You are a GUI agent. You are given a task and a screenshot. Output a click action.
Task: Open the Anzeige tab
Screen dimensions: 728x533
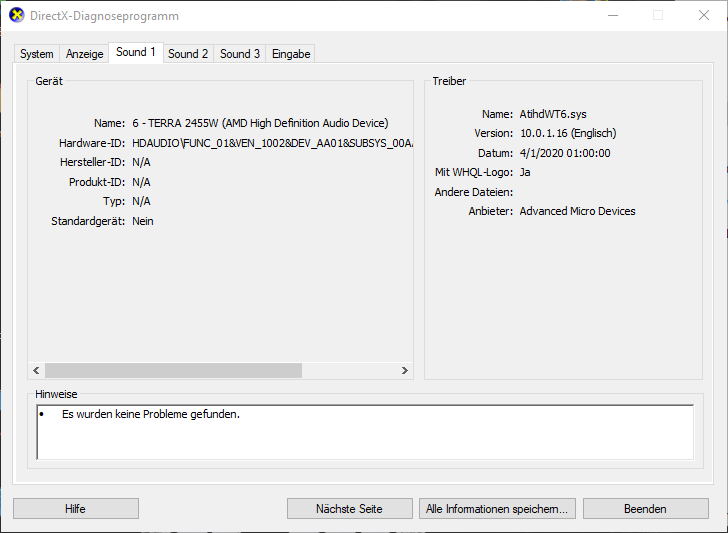84,54
